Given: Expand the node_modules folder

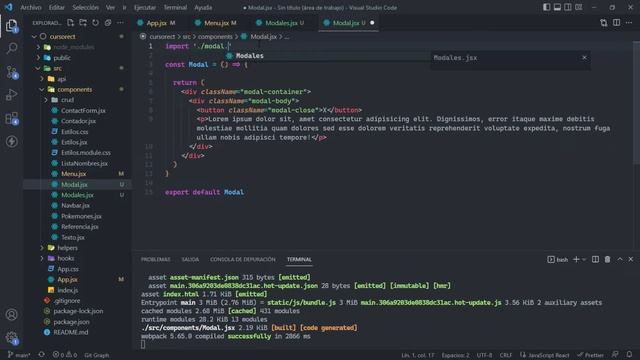Looking at the screenshot, I should pos(38,47).
